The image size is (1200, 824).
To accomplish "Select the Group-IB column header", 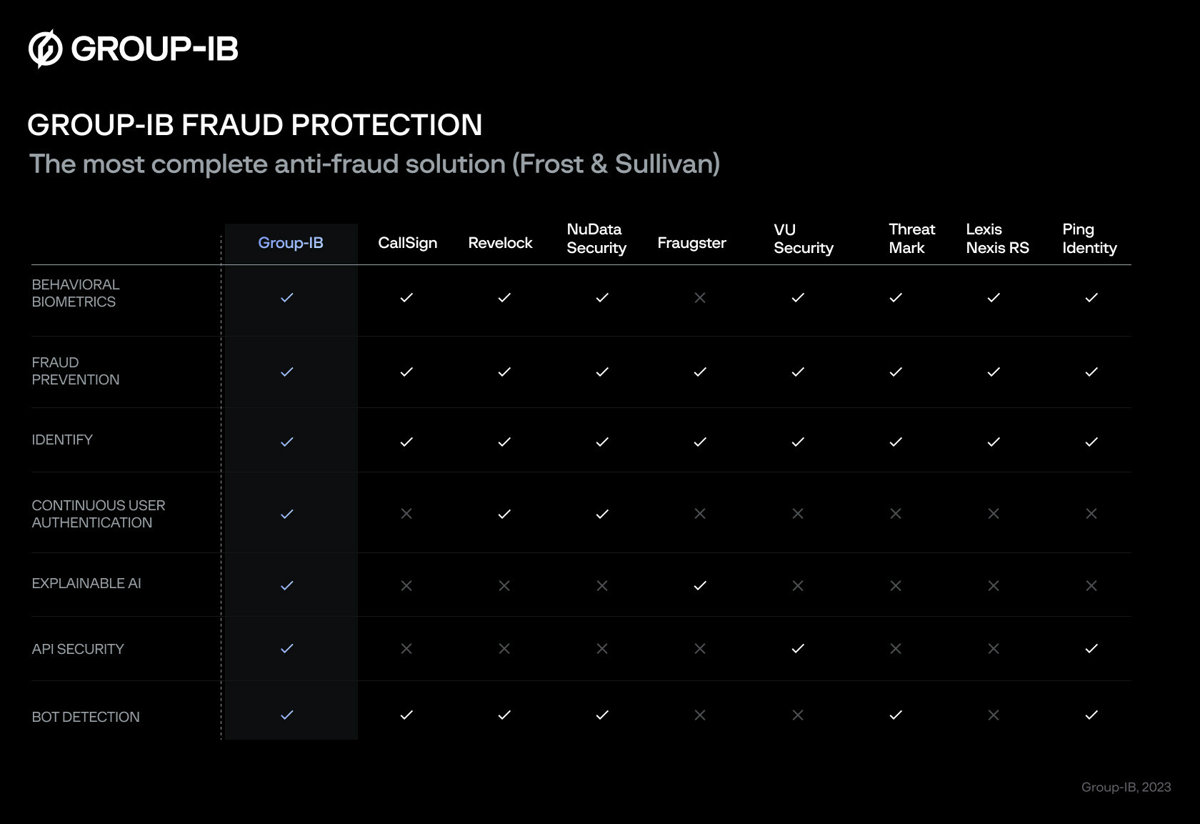I will (291, 243).
